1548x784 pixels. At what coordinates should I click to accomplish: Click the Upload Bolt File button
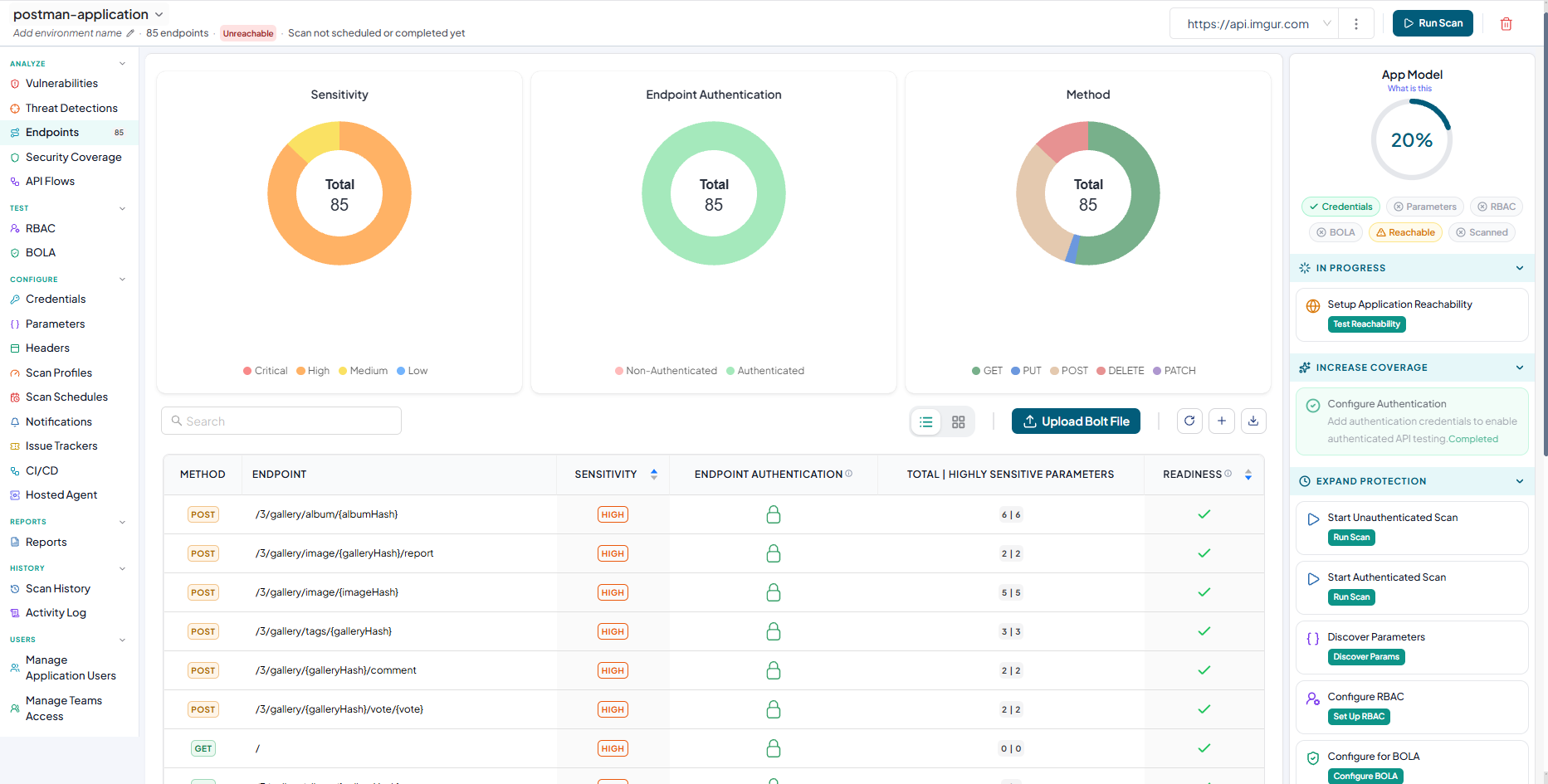click(x=1077, y=421)
